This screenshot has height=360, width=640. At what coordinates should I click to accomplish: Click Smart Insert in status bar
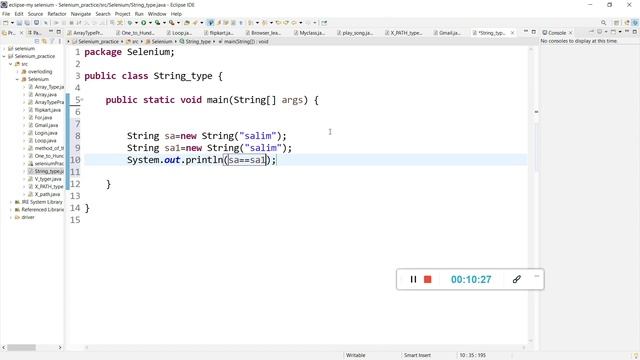417,356
